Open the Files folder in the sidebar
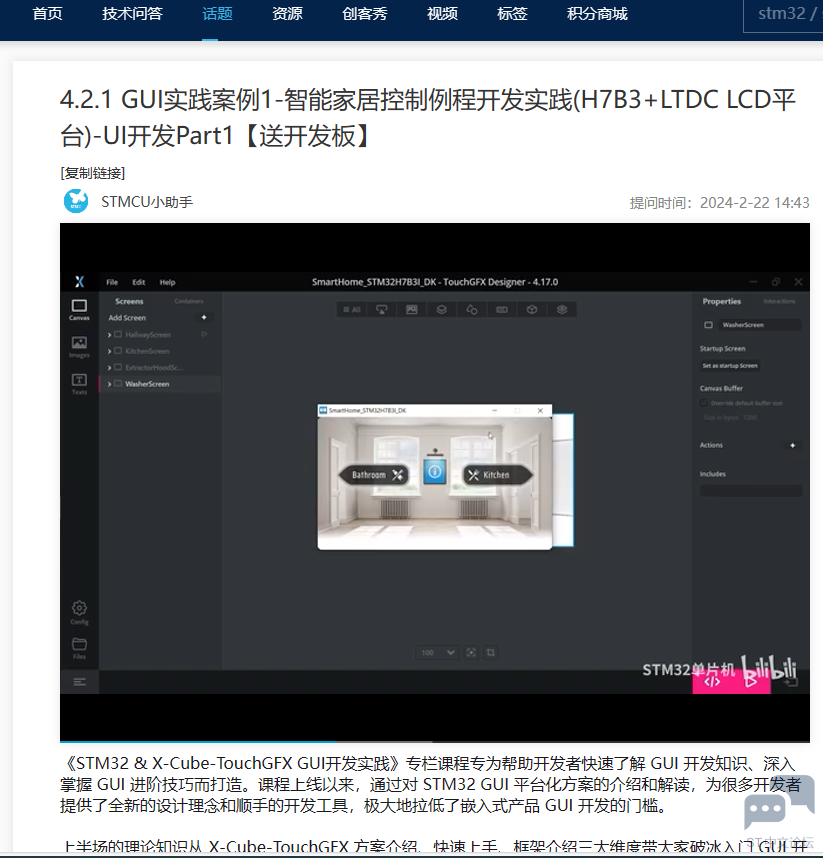 pos(79,648)
